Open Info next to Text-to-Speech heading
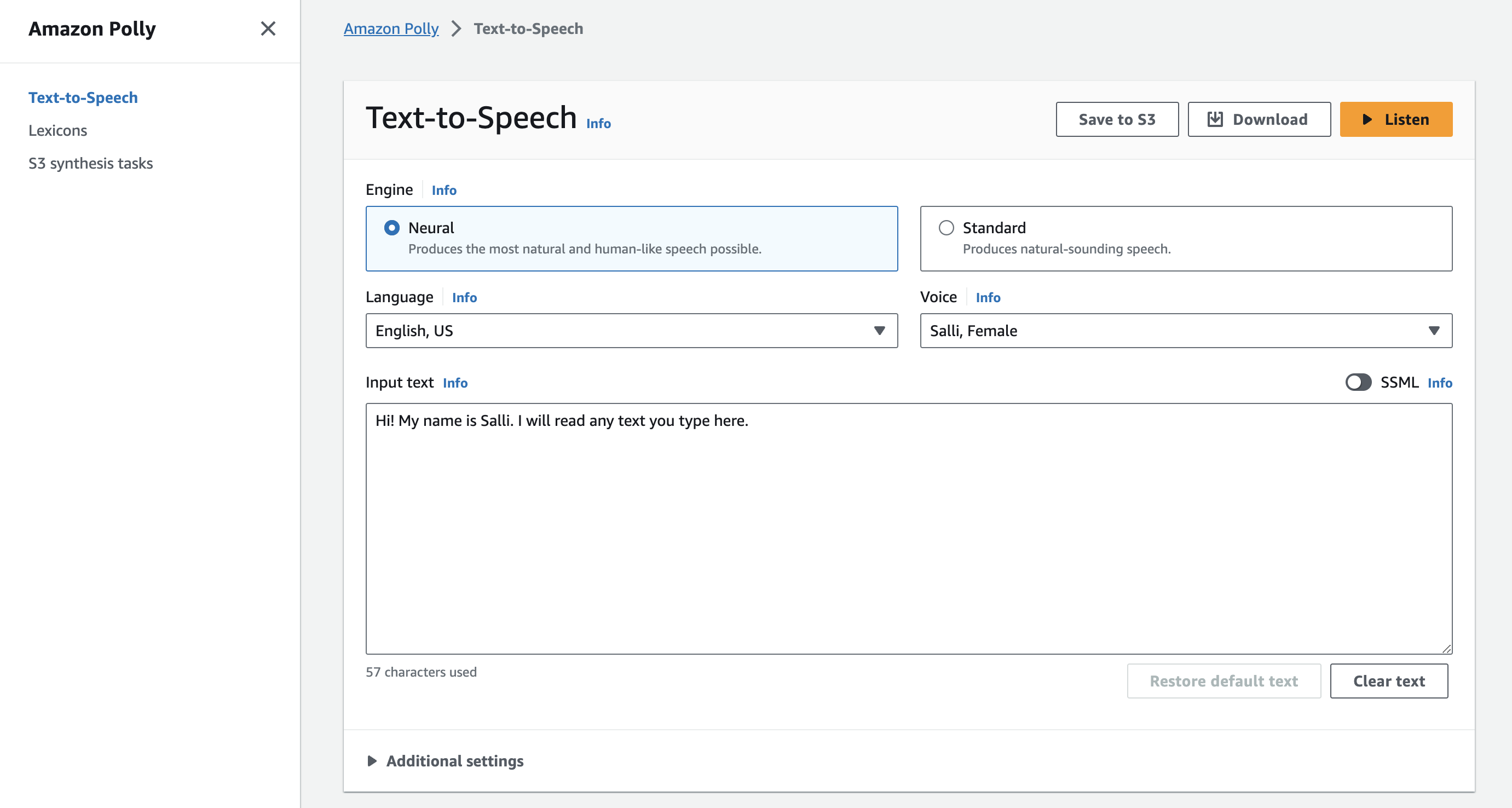Image resolution: width=1512 pixels, height=808 pixels. click(x=598, y=123)
